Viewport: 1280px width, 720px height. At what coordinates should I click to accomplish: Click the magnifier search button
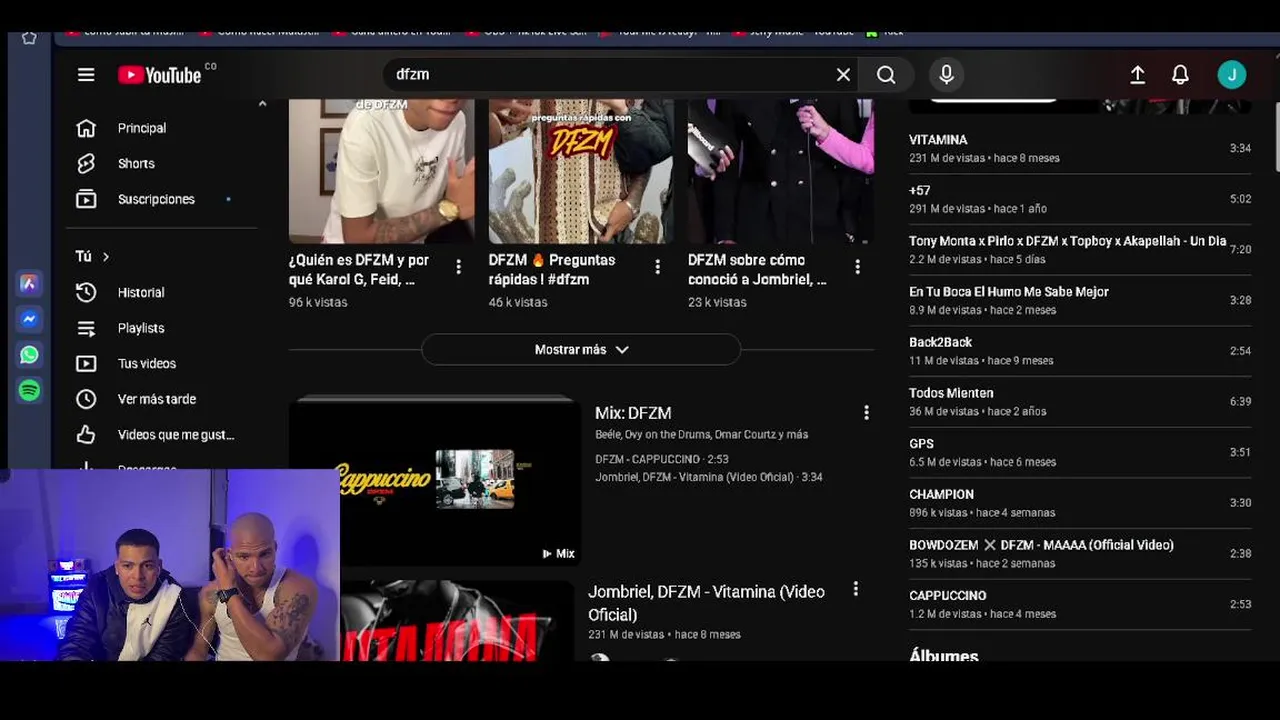point(886,75)
